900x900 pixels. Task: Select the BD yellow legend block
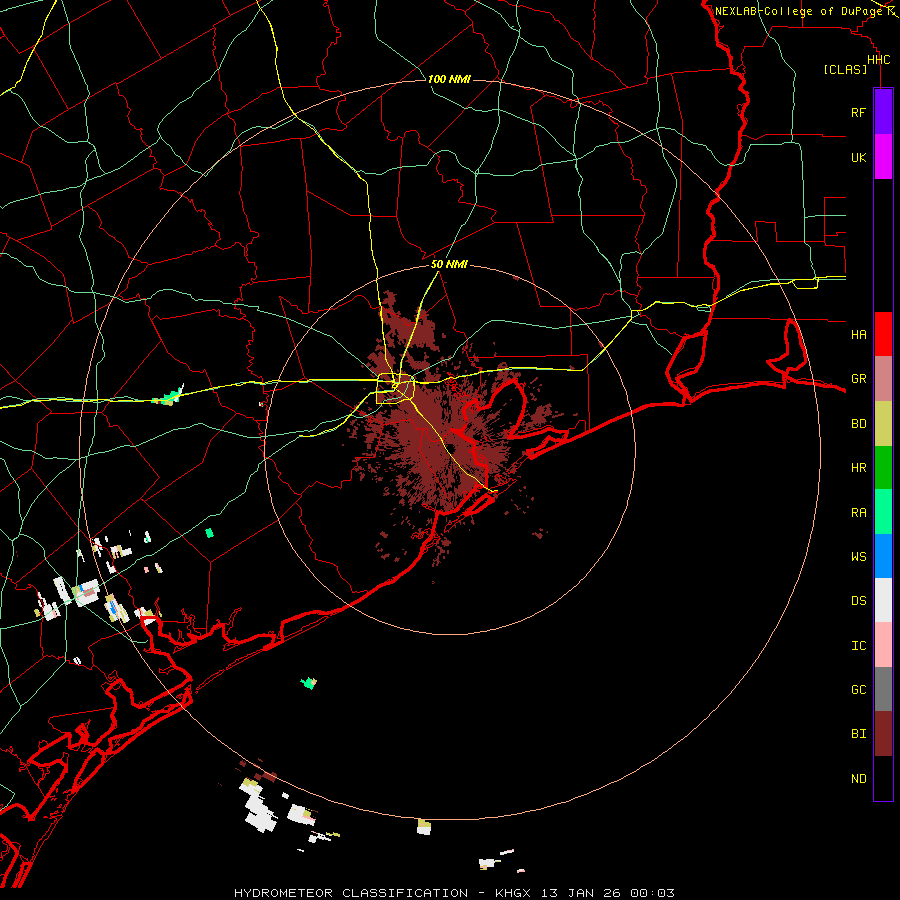pyautogui.click(x=883, y=424)
